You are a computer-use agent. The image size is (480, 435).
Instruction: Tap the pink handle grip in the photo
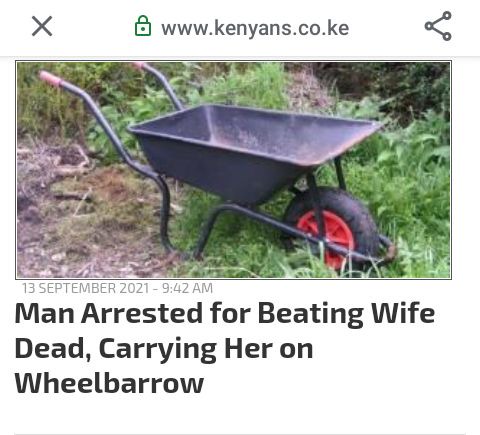(x=50, y=78)
